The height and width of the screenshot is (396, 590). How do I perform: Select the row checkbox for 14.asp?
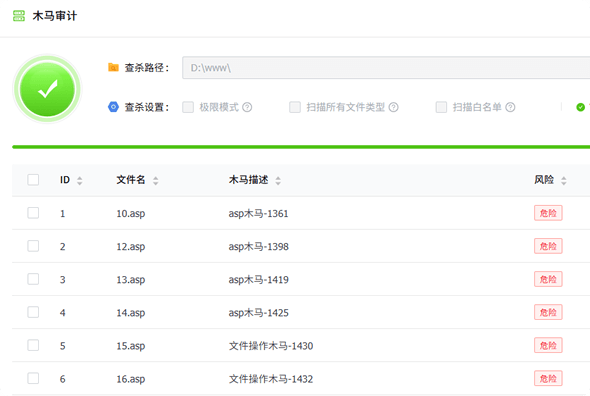[x=33, y=312]
